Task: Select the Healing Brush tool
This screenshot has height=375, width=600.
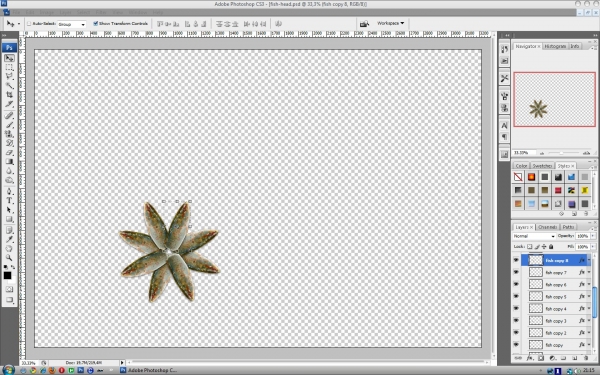Action: [x=9, y=115]
